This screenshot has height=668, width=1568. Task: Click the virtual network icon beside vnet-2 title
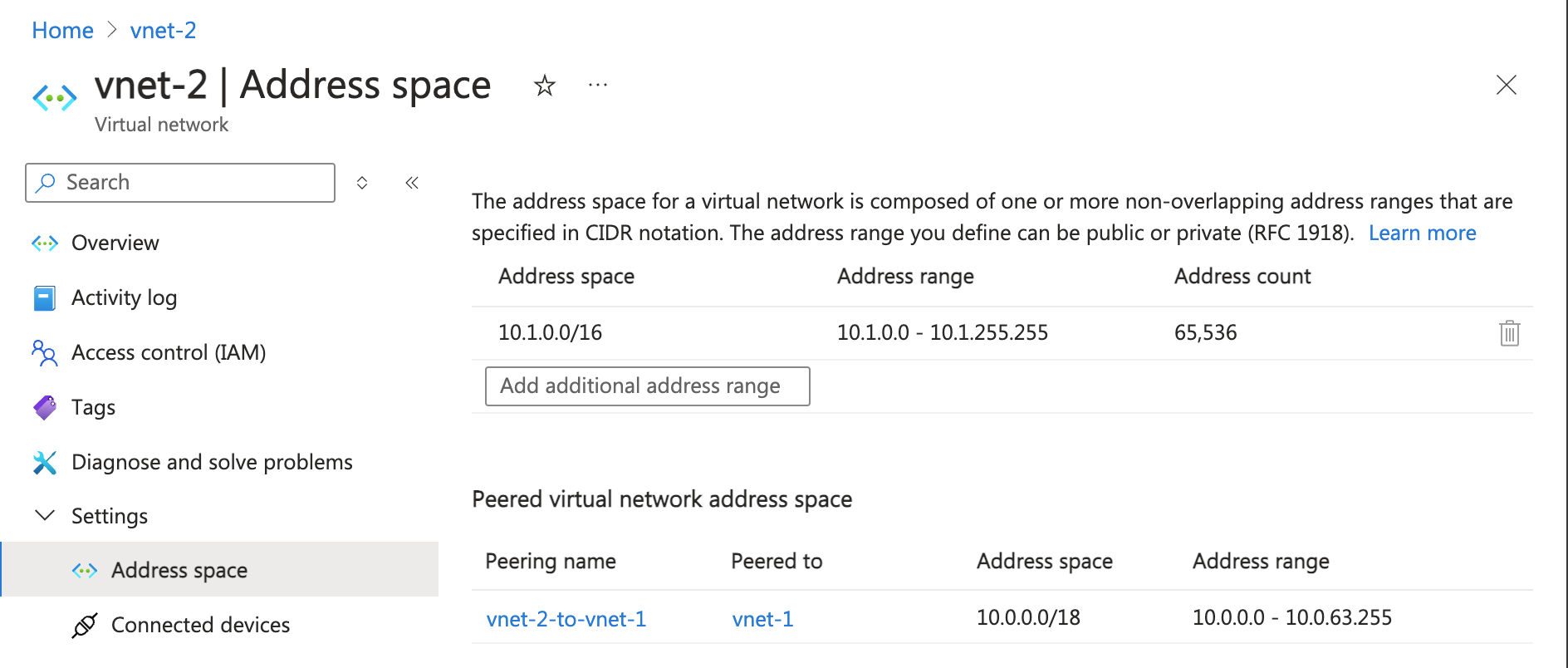53,97
